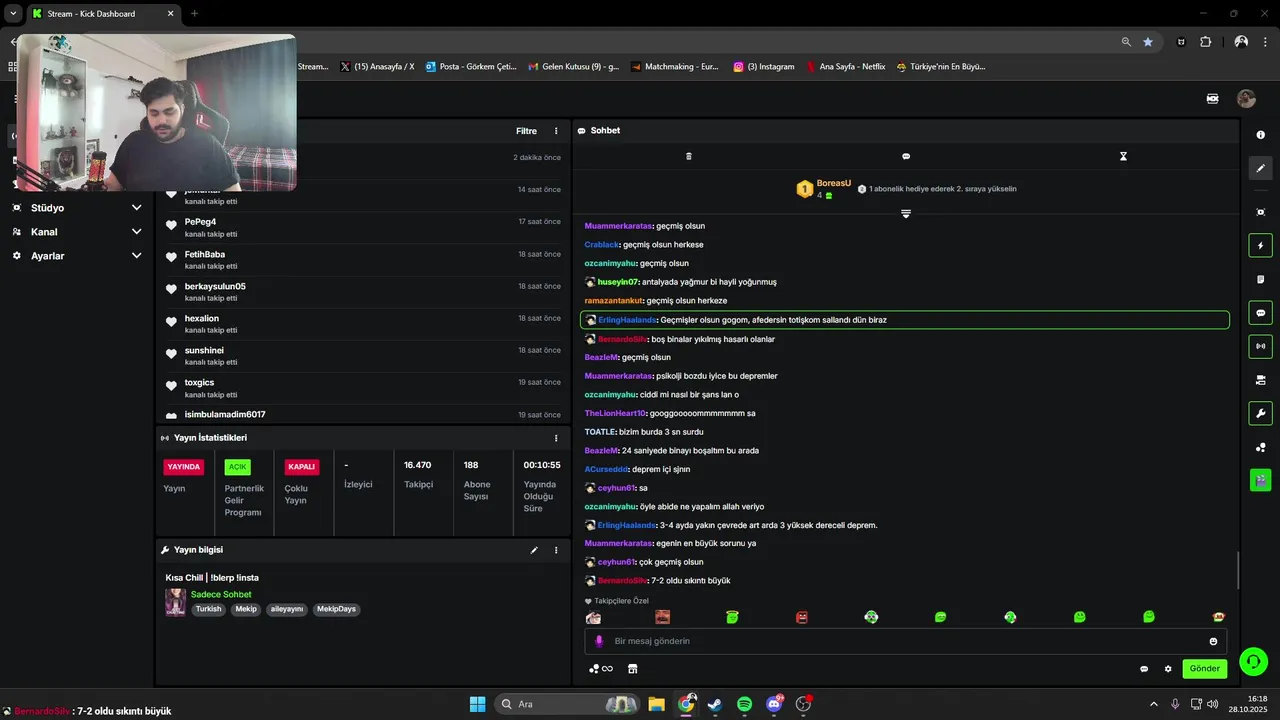Click ErlingHaalands username in highlighted message

(627, 320)
